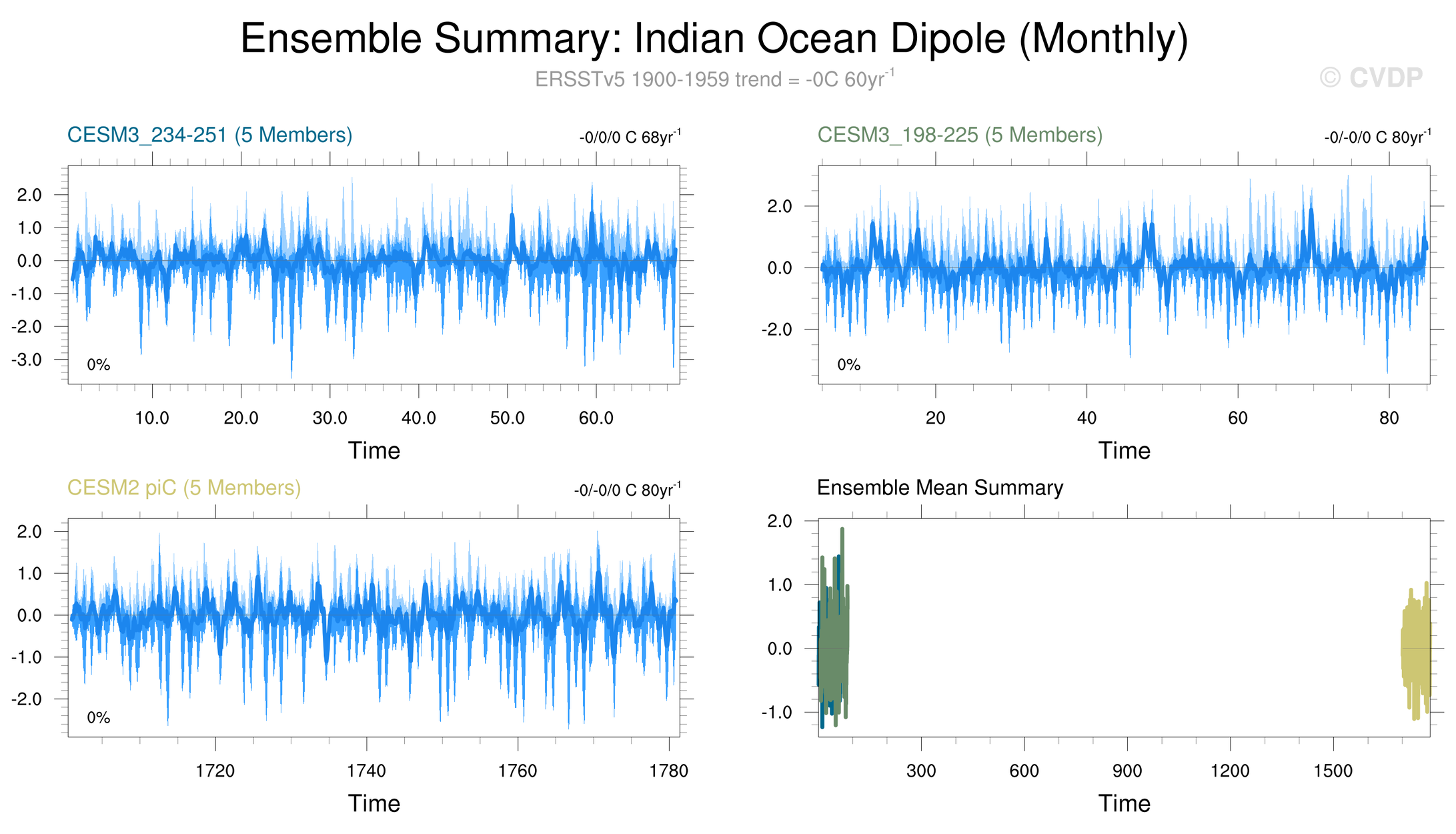This screenshot has height=834, width=1456.
Task: Click the 1500 tick label in summary plot
Action: point(1333,771)
